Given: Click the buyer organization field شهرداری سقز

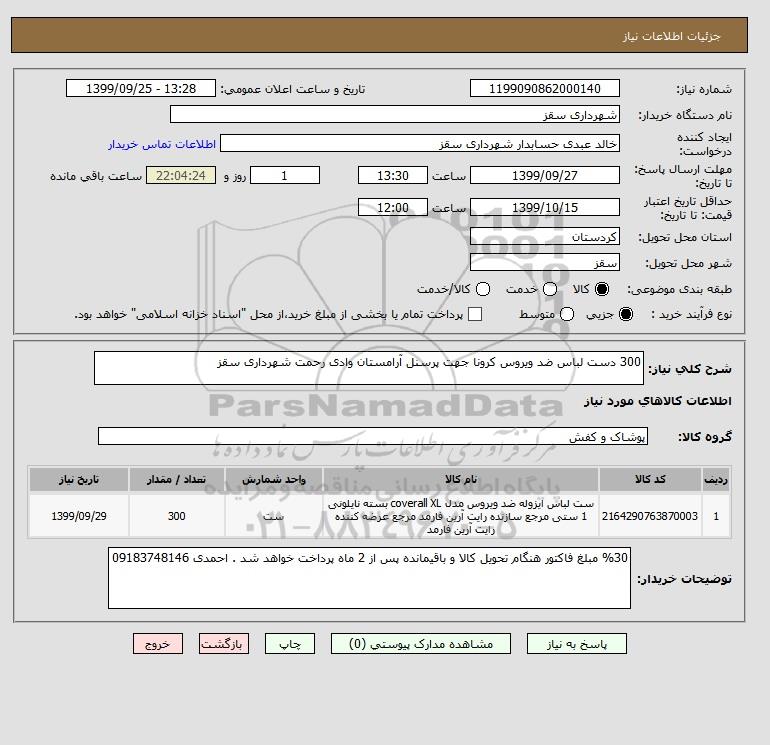Looking at the screenshot, I should point(395,114).
